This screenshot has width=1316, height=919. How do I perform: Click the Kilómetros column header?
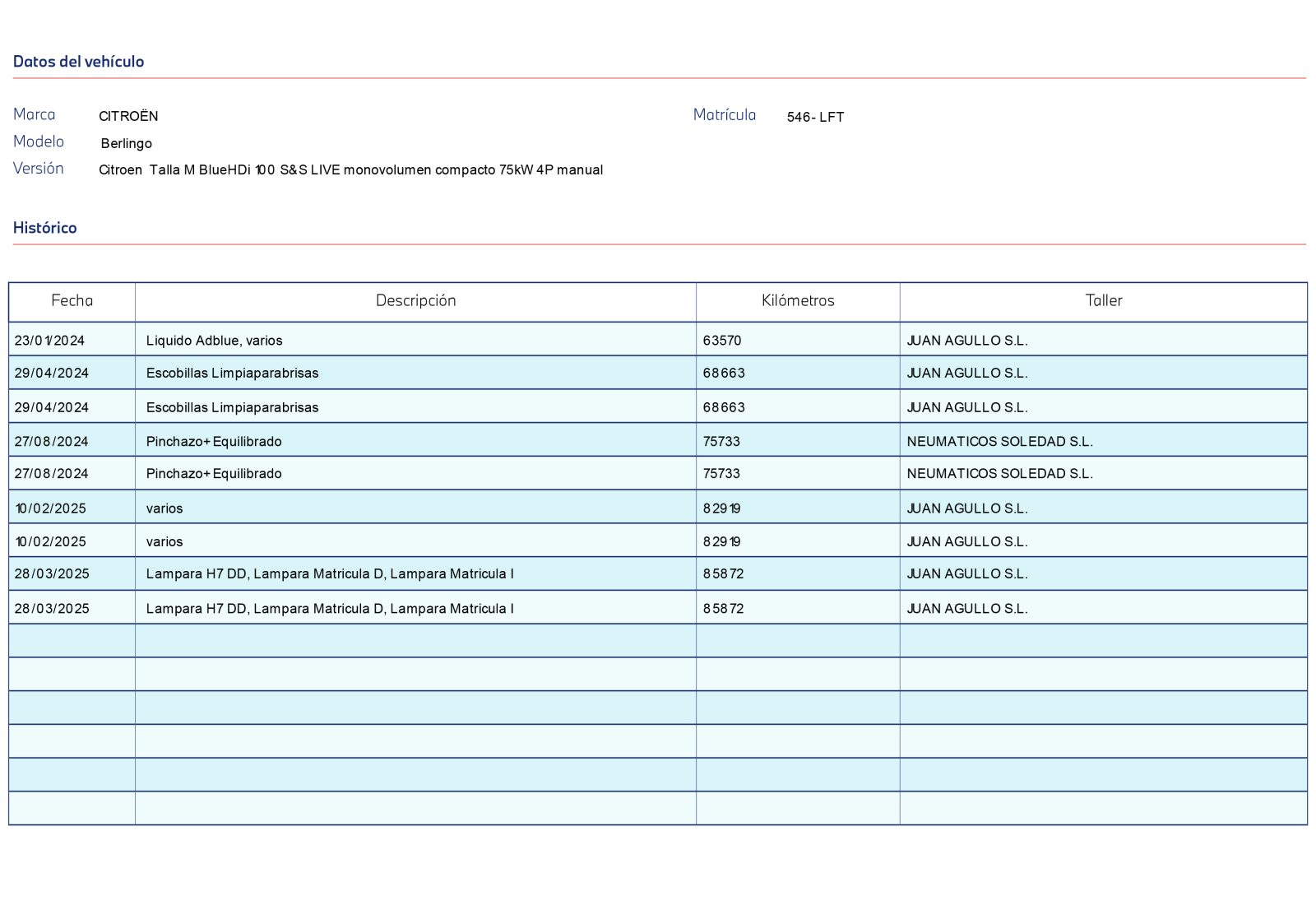[x=798, y=300]
